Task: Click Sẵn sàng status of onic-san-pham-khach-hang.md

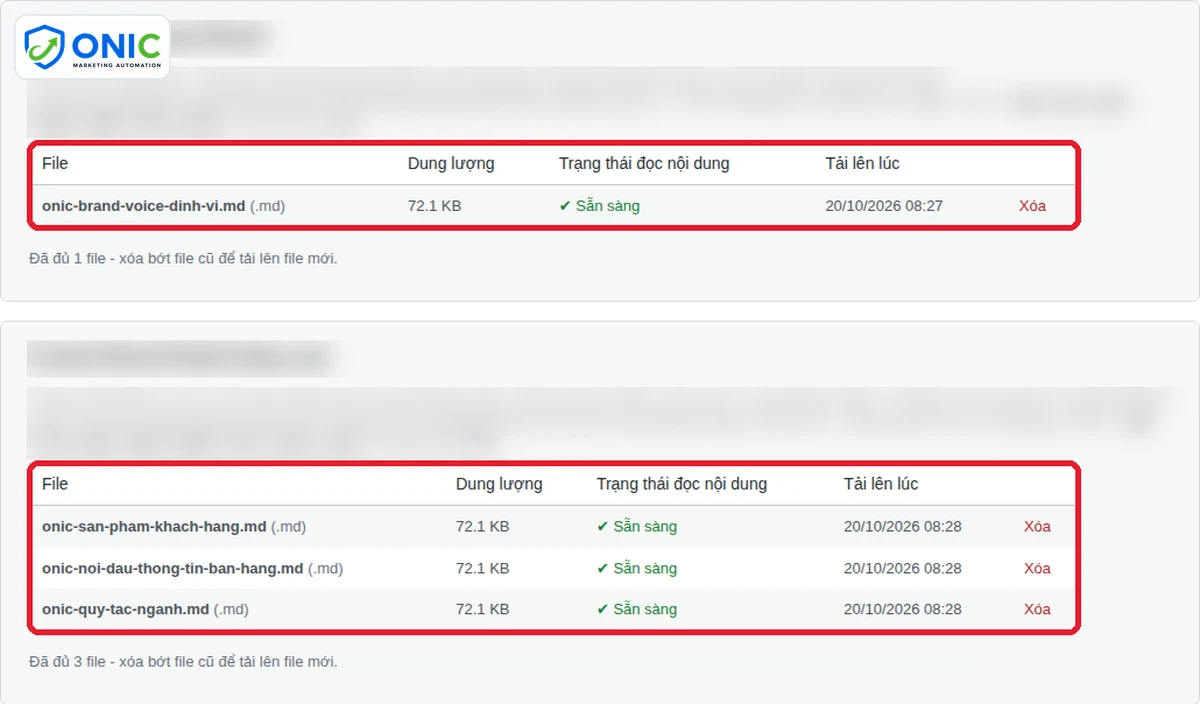Action: tap(637, 526)
